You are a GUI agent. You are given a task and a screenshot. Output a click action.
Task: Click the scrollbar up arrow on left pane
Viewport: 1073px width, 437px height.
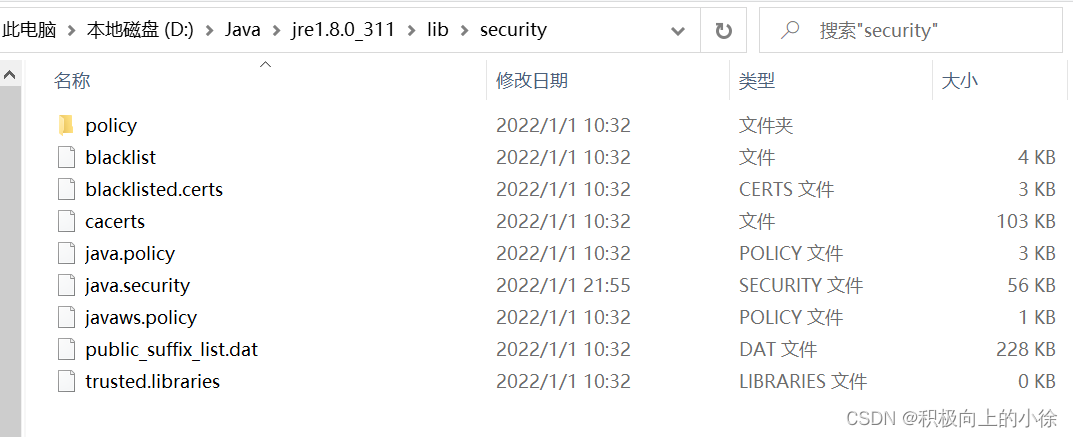(x=10, y=74)
